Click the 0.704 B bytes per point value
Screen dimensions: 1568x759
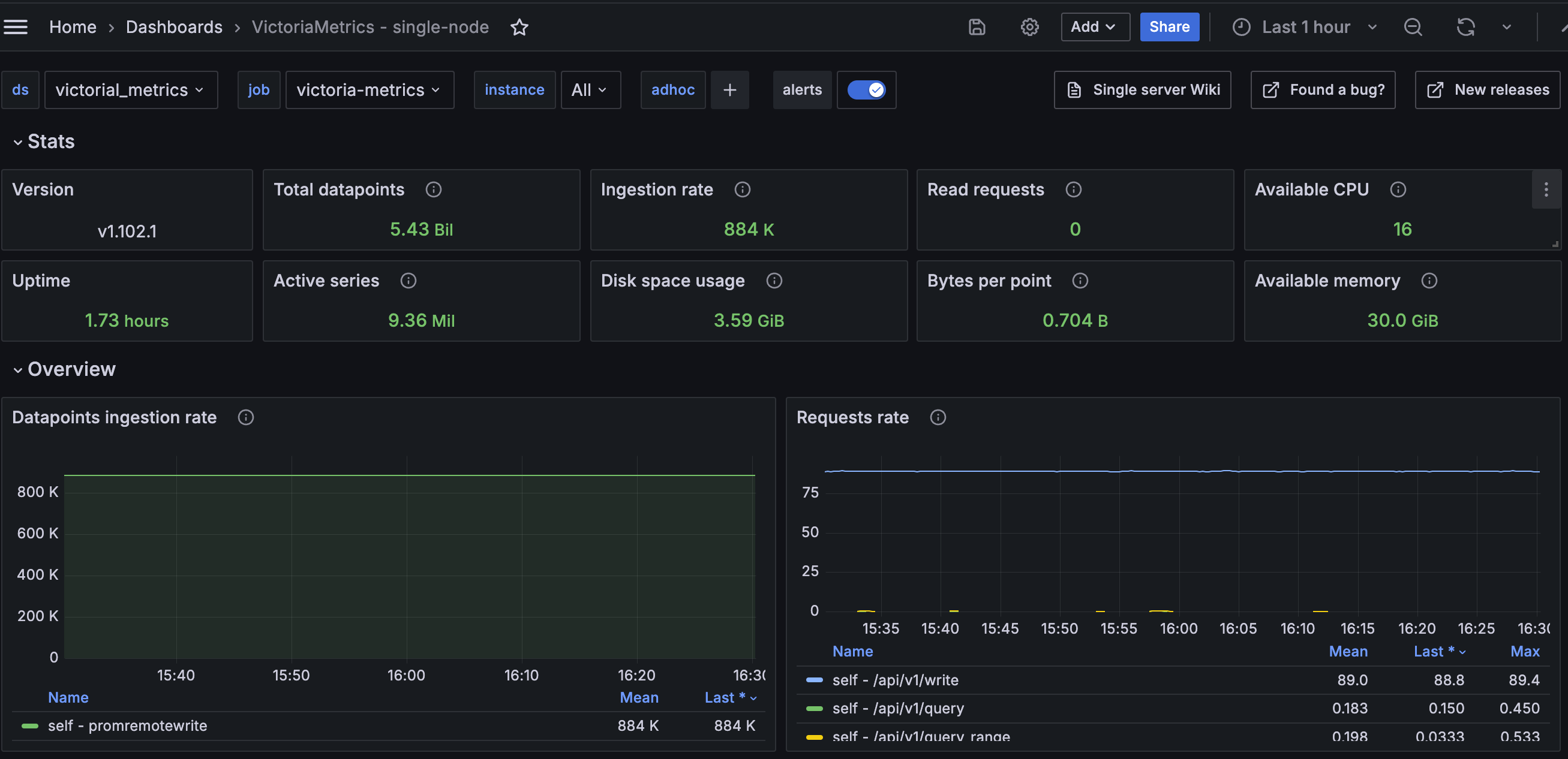[1075, 321]
